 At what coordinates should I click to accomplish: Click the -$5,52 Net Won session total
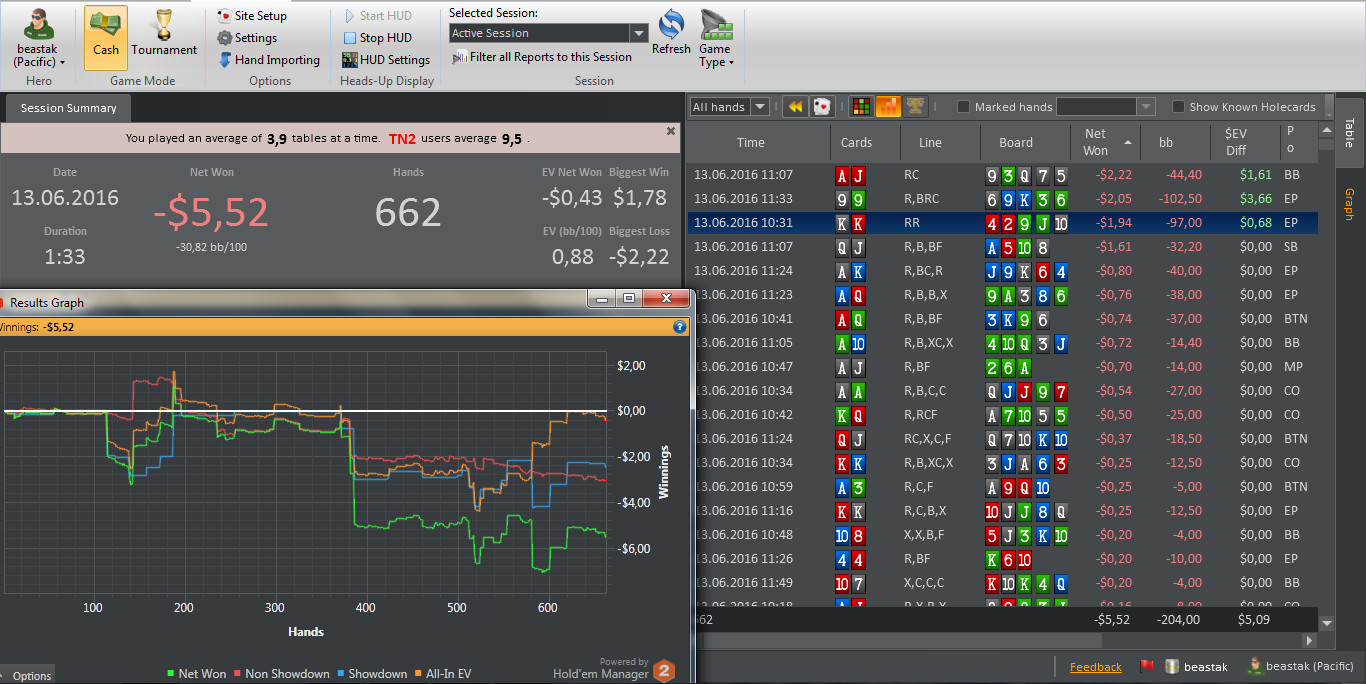[211, 212]
